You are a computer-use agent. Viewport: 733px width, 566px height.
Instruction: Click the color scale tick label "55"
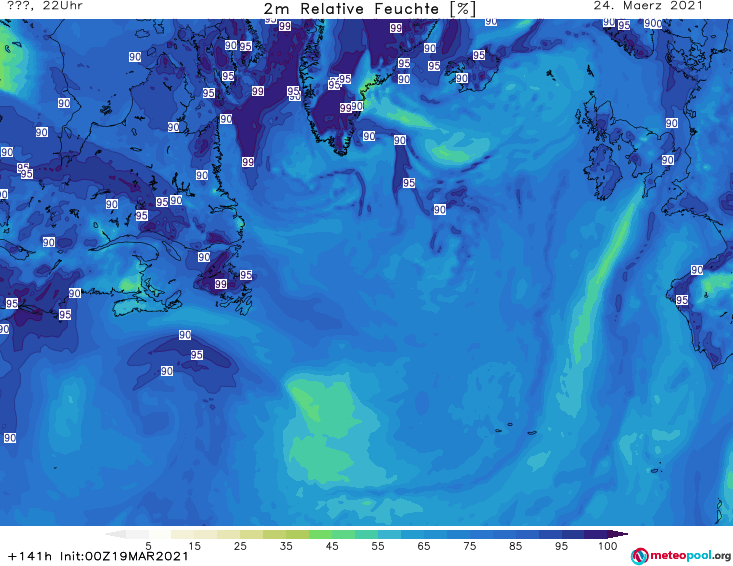[x=378, y=546]
